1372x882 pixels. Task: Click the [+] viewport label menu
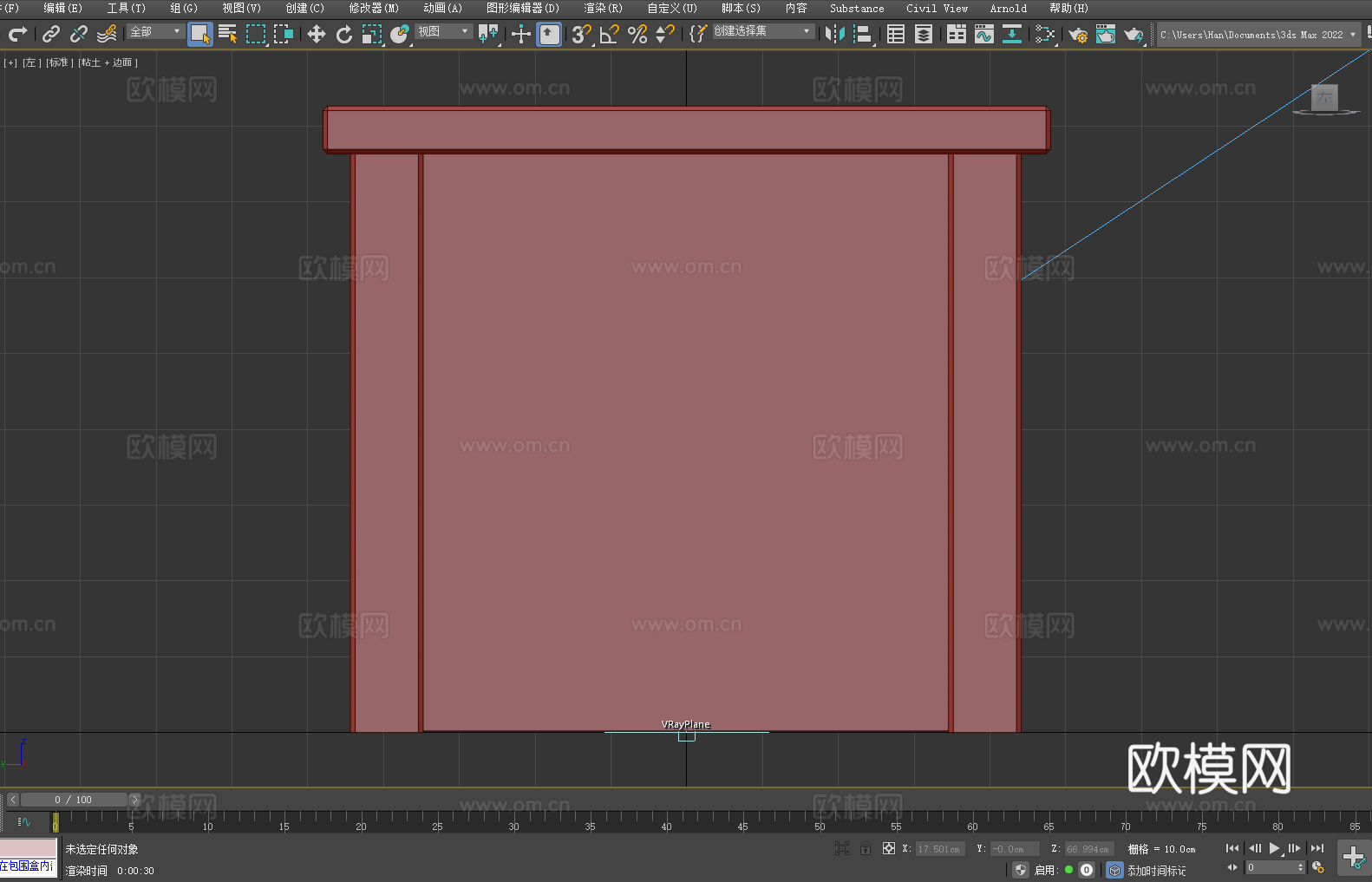click(10, 62)
